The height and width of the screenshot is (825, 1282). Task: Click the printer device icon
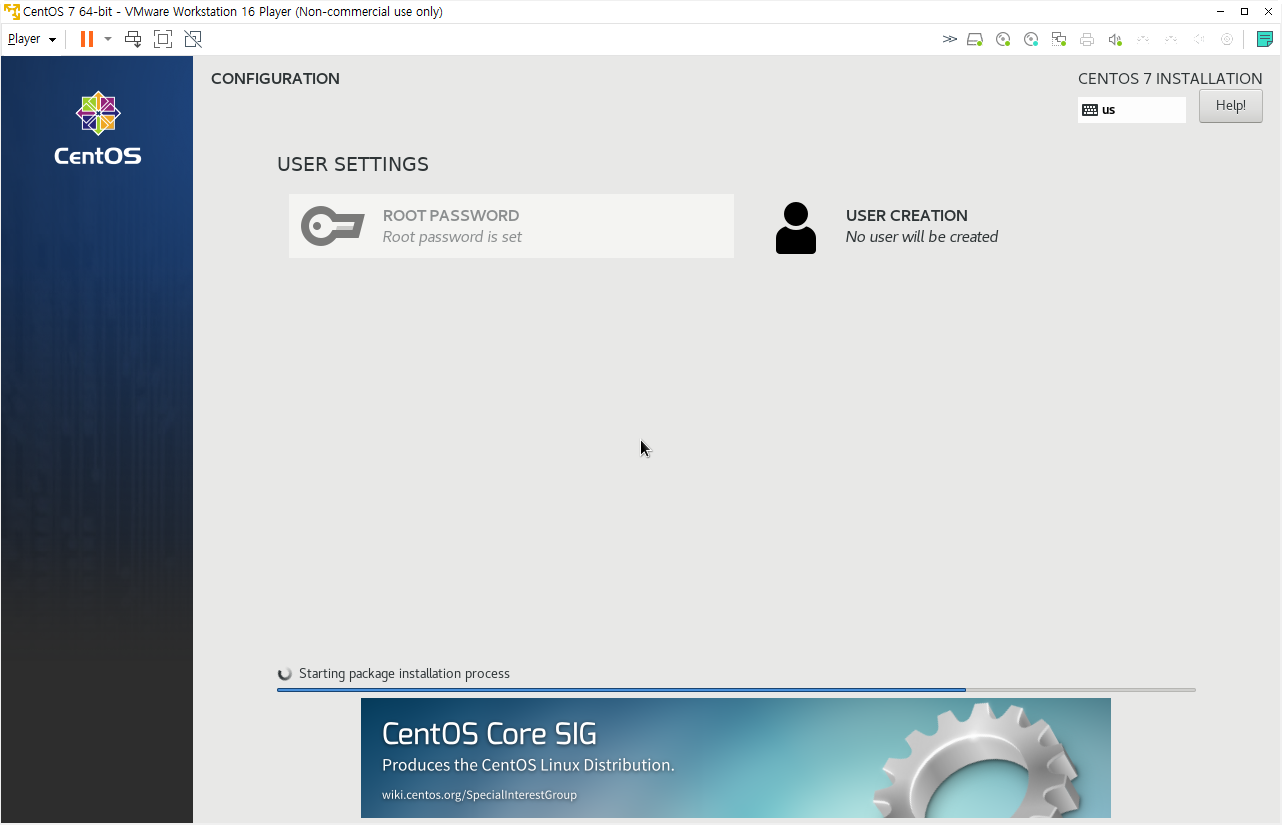point(1087,39)
